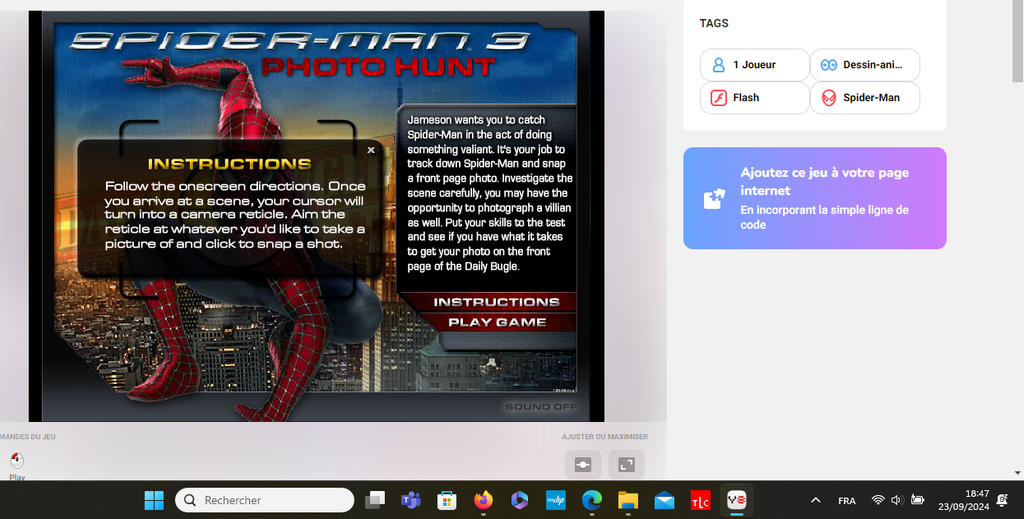This screenshot has width=1024, height=519.
Task: Click the Rechercher search box in taskbar
Action: pyautogui.click(x=265, y=500)
